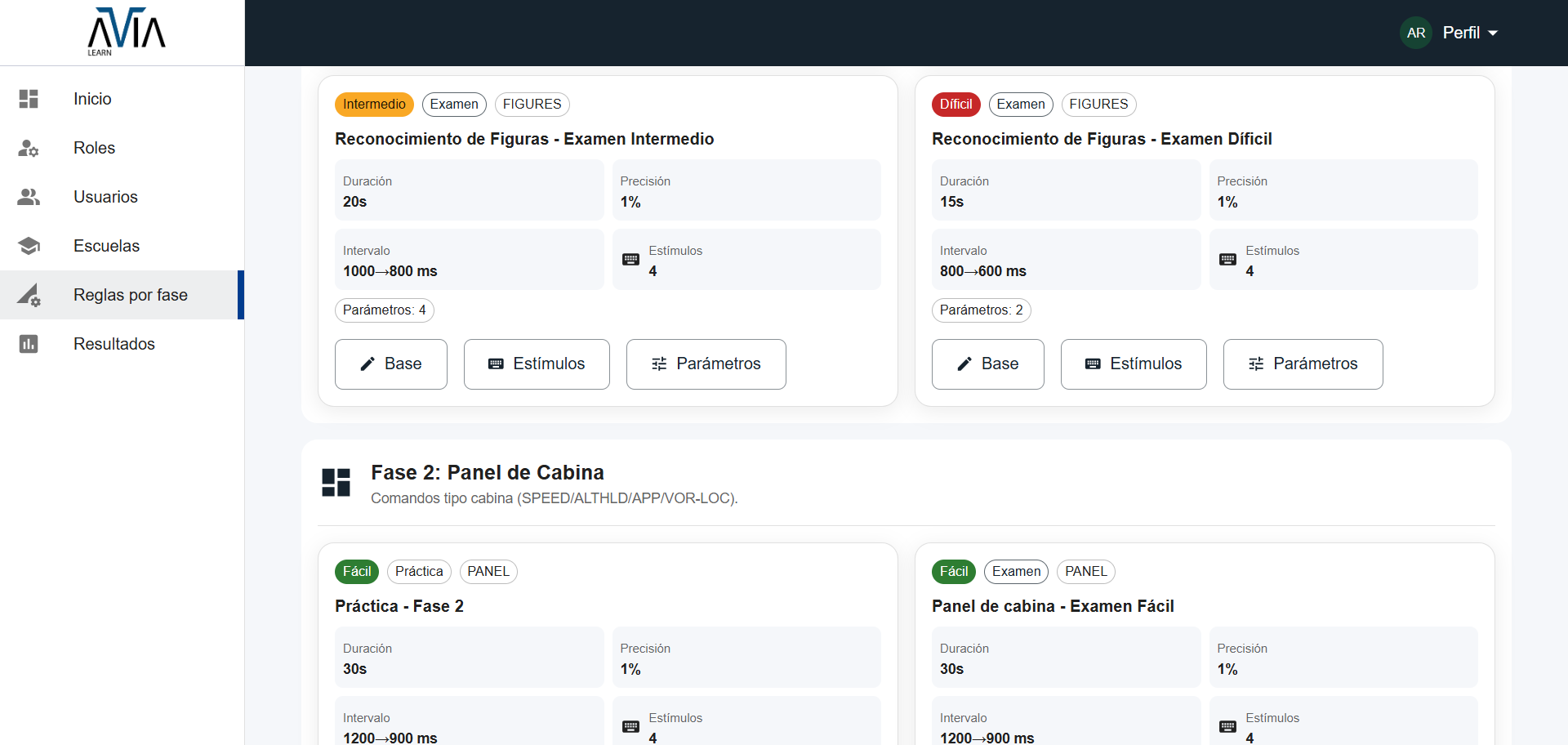Open Estímulos for Examen Intermedio

[x=537, y=364]
